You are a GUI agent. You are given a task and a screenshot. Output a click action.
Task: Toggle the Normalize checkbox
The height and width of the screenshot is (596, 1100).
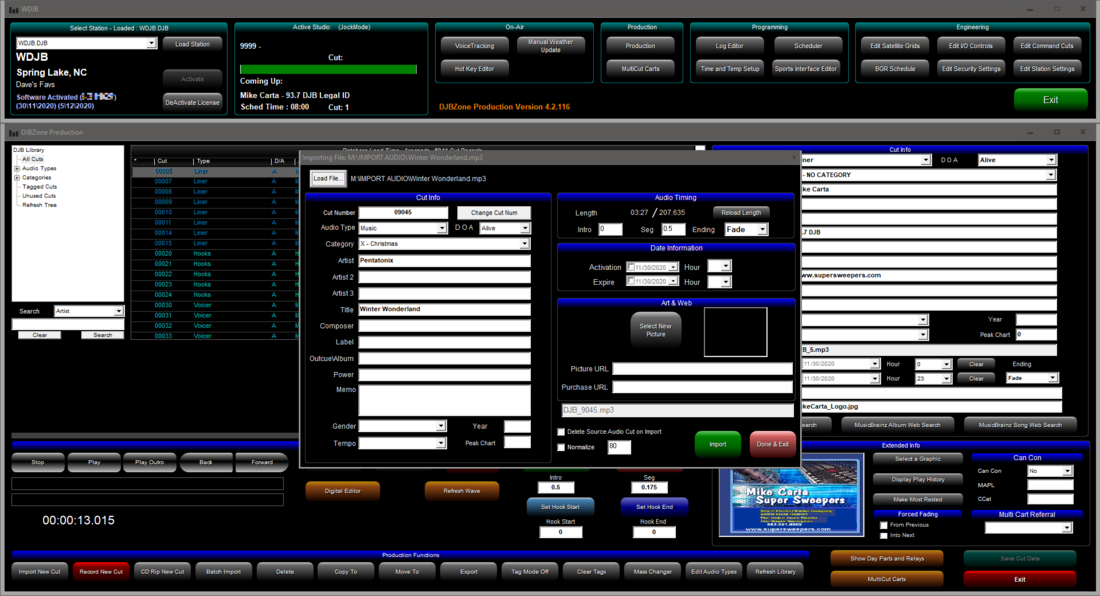[x=561, y=447]
